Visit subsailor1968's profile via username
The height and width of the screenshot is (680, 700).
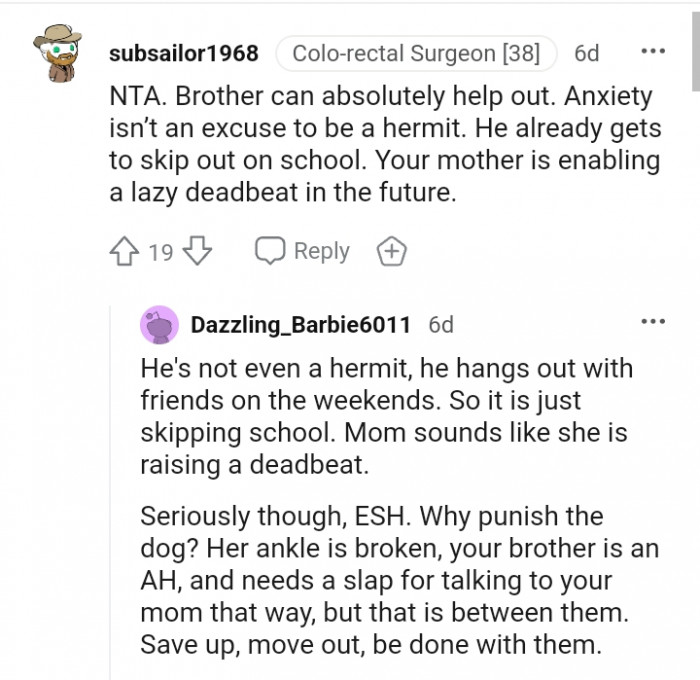pyautogui.click(x=183, y=53)
